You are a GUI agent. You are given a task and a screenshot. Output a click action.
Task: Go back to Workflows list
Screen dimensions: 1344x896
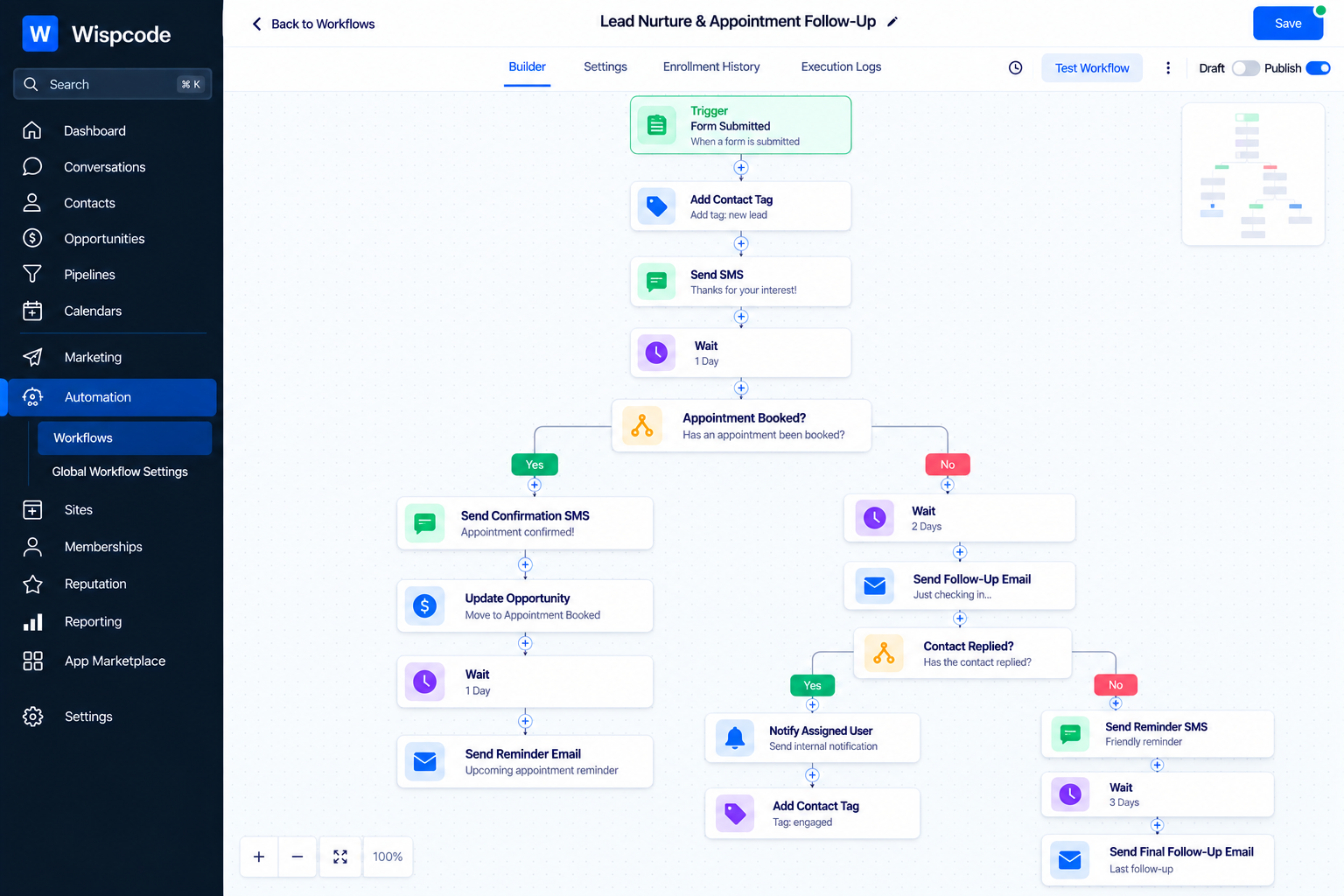click(x=313, y=24)
